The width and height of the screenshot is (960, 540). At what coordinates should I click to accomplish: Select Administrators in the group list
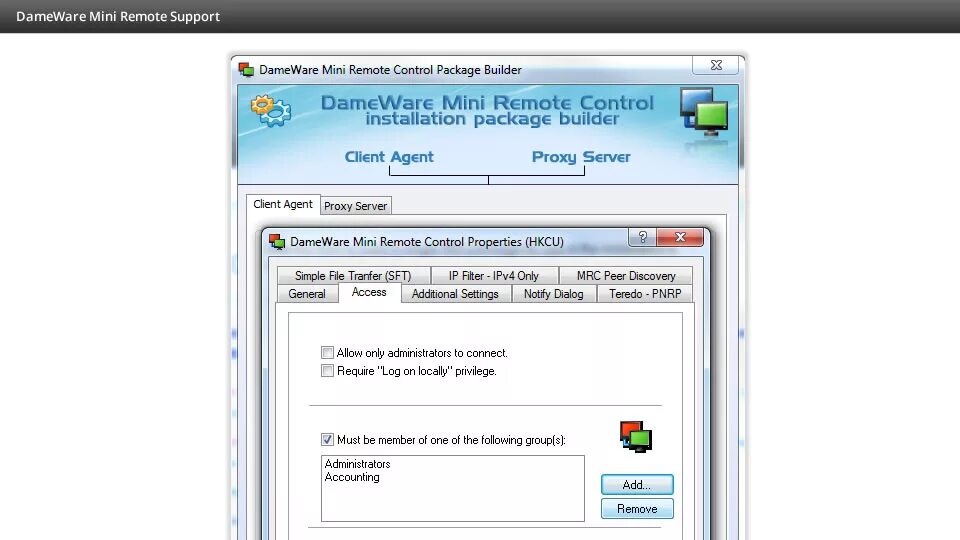358,464
